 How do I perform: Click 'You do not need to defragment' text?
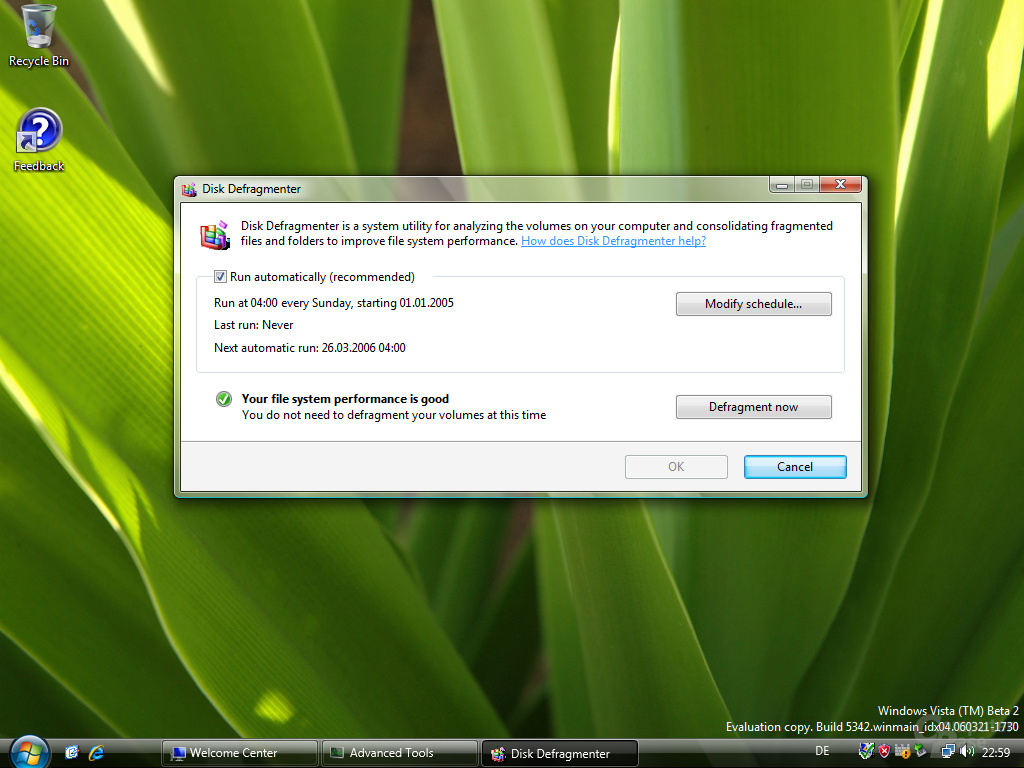click(394, 415)
